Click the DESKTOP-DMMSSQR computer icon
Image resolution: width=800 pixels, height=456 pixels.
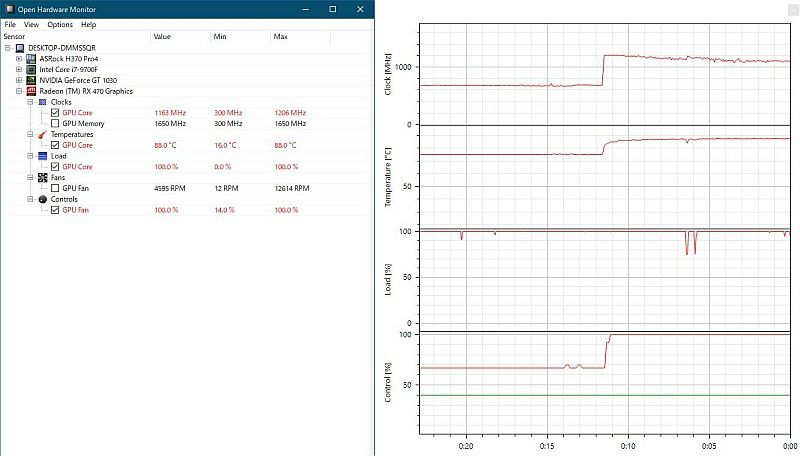[x=20, y=48]
